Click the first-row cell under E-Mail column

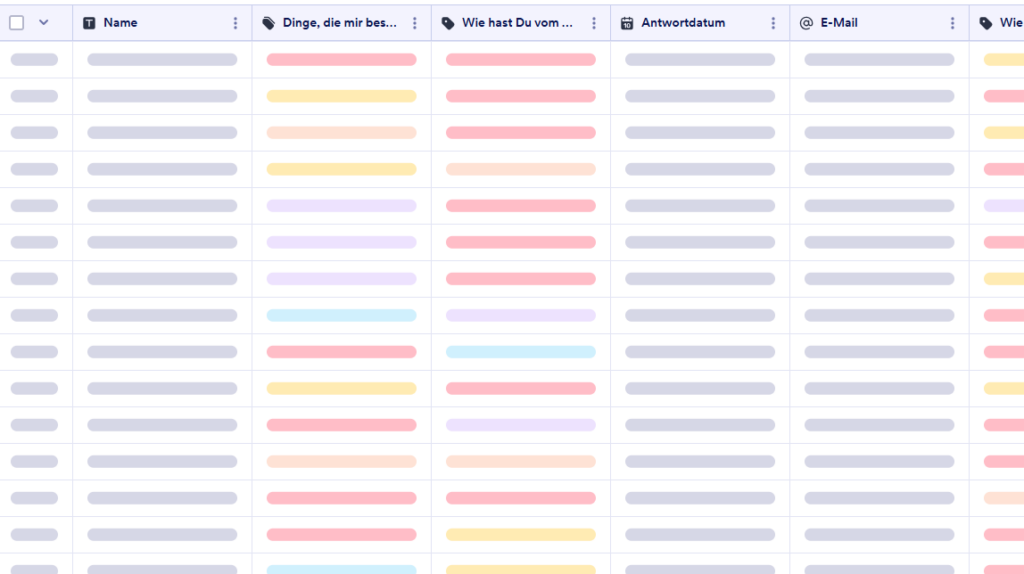pyautogui.click(x=879, y=60)
